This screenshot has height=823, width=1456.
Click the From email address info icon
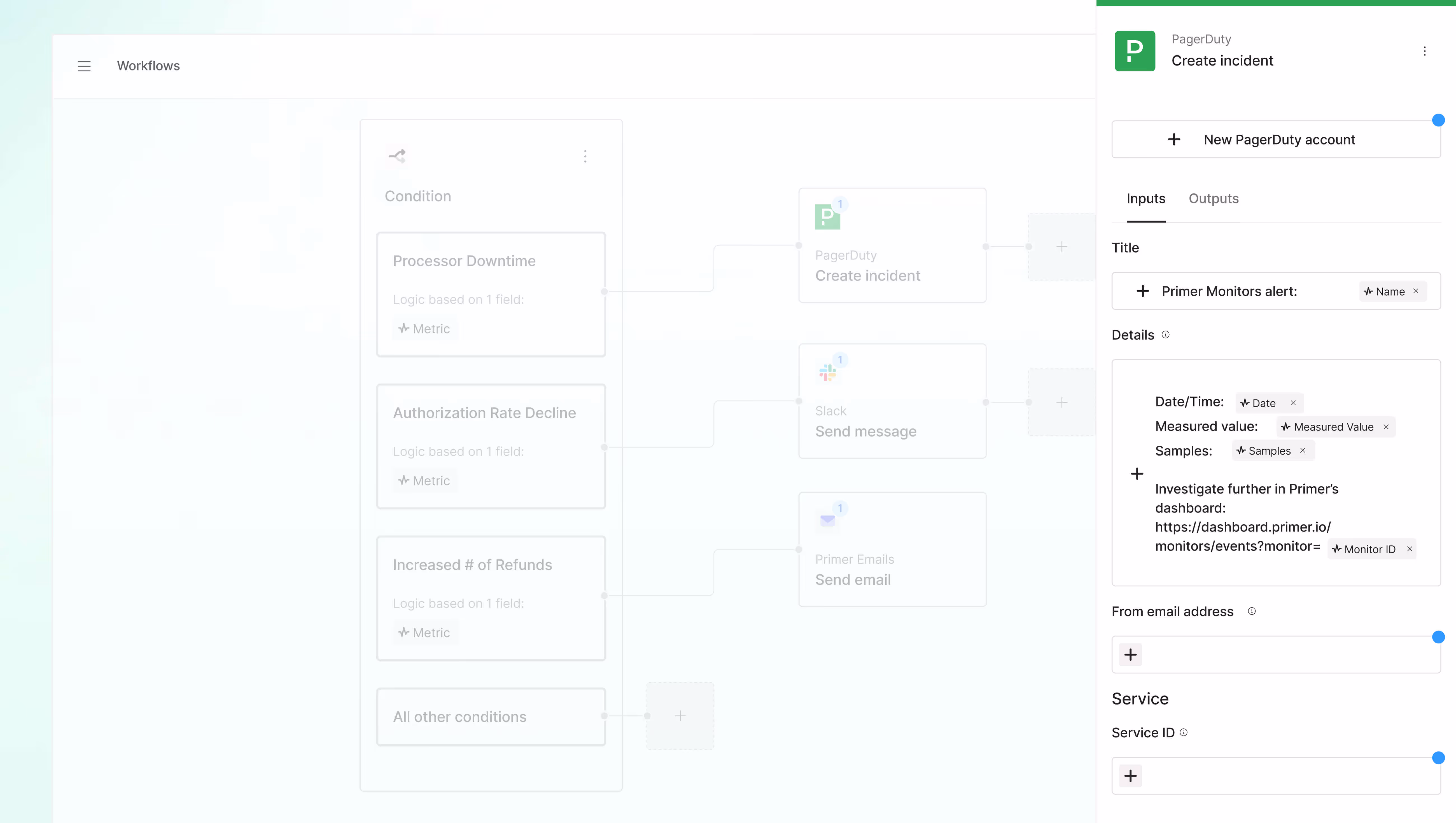(x=1251, y=611)
